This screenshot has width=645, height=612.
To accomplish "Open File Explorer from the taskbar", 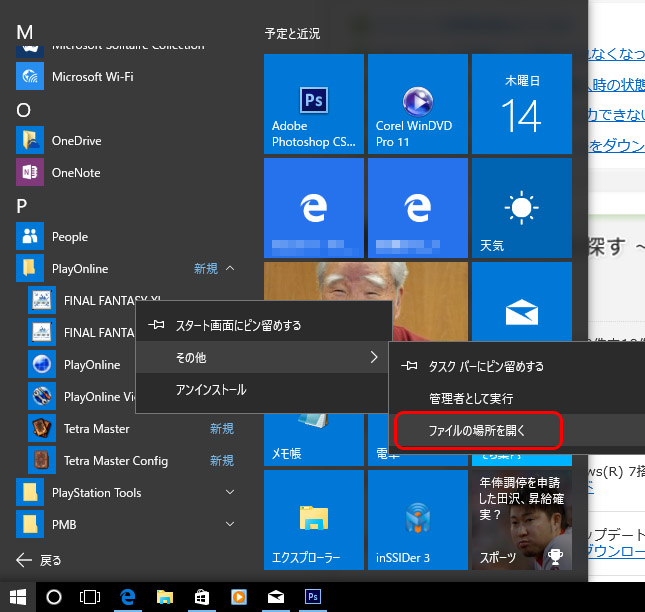I will (165, 597).
